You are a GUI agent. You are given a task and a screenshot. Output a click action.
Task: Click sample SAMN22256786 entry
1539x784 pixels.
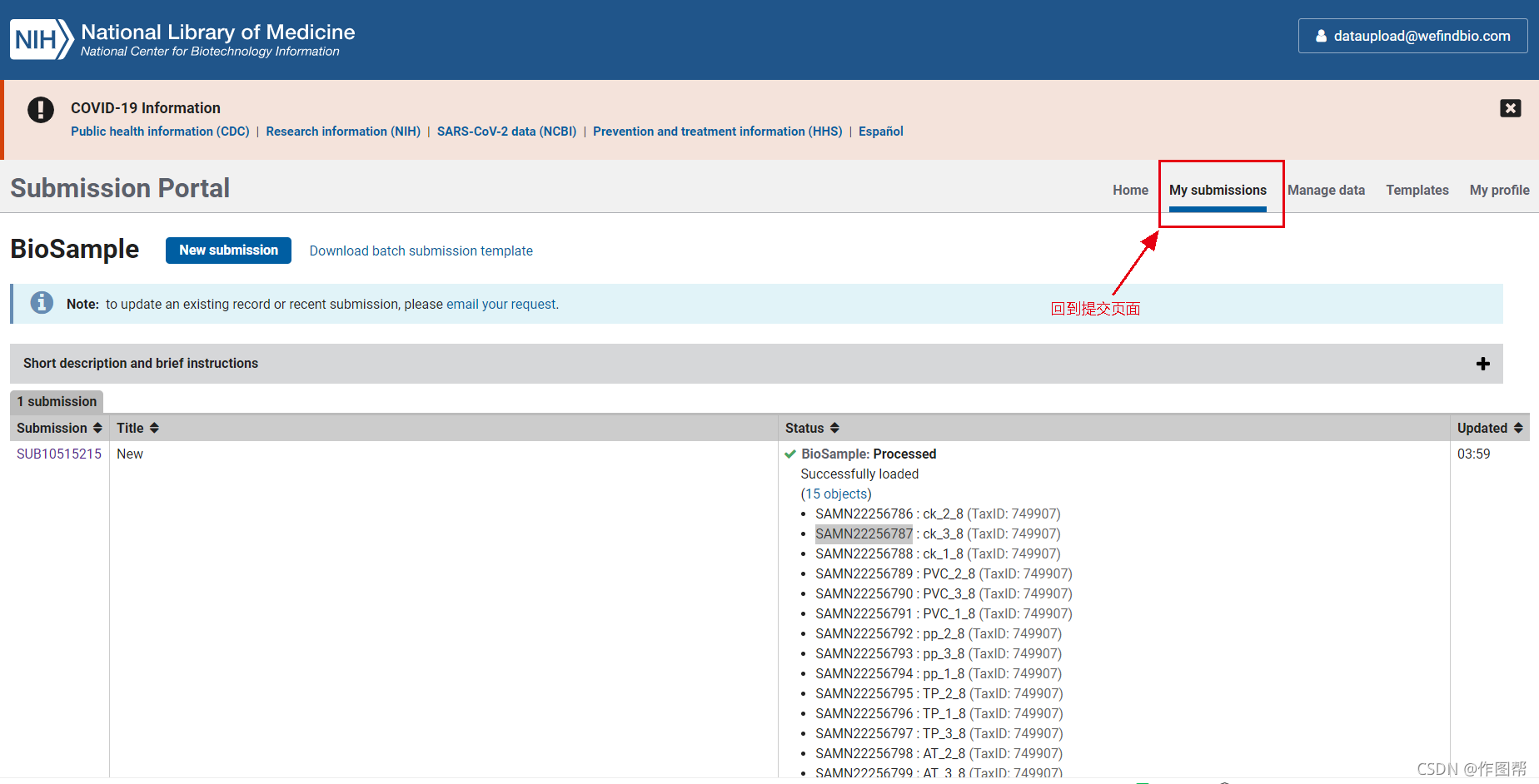point(938,514)
